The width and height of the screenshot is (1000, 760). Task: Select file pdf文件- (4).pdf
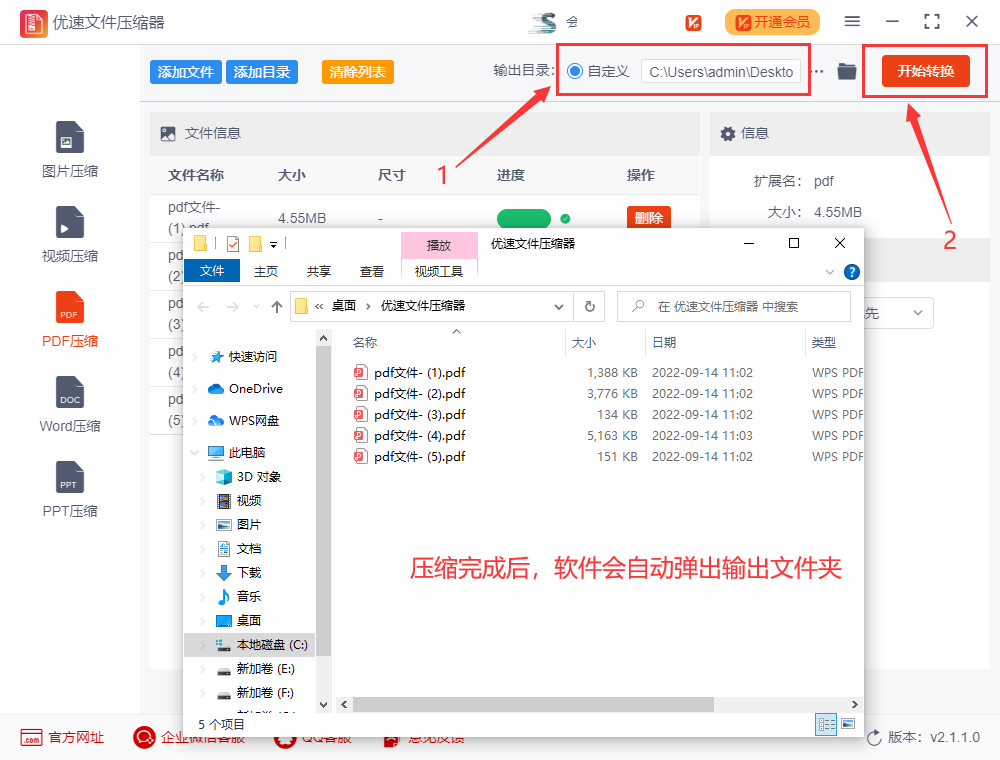[420, 435]
